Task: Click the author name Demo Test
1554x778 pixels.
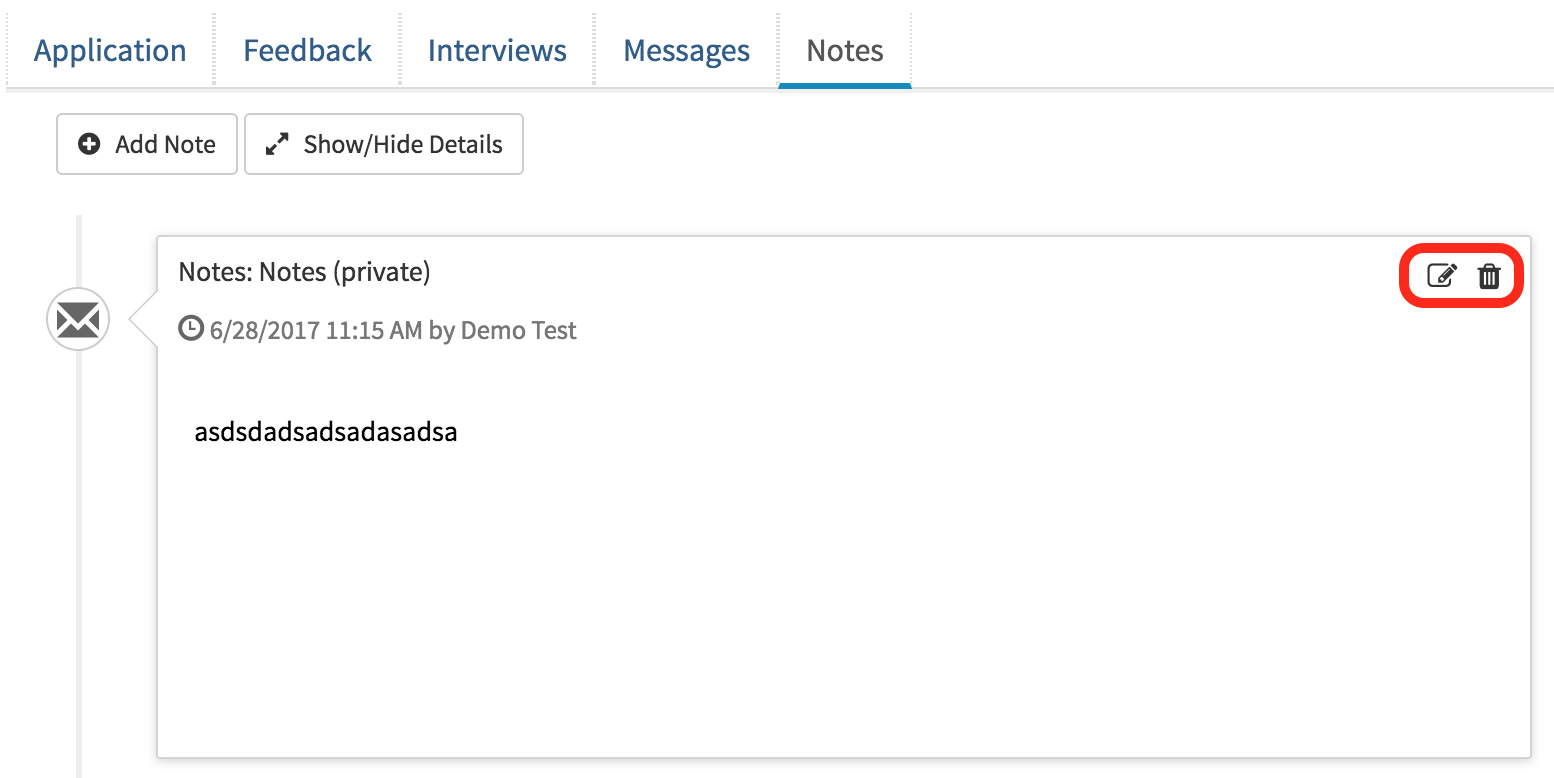Action: click(x=518, y=330)
